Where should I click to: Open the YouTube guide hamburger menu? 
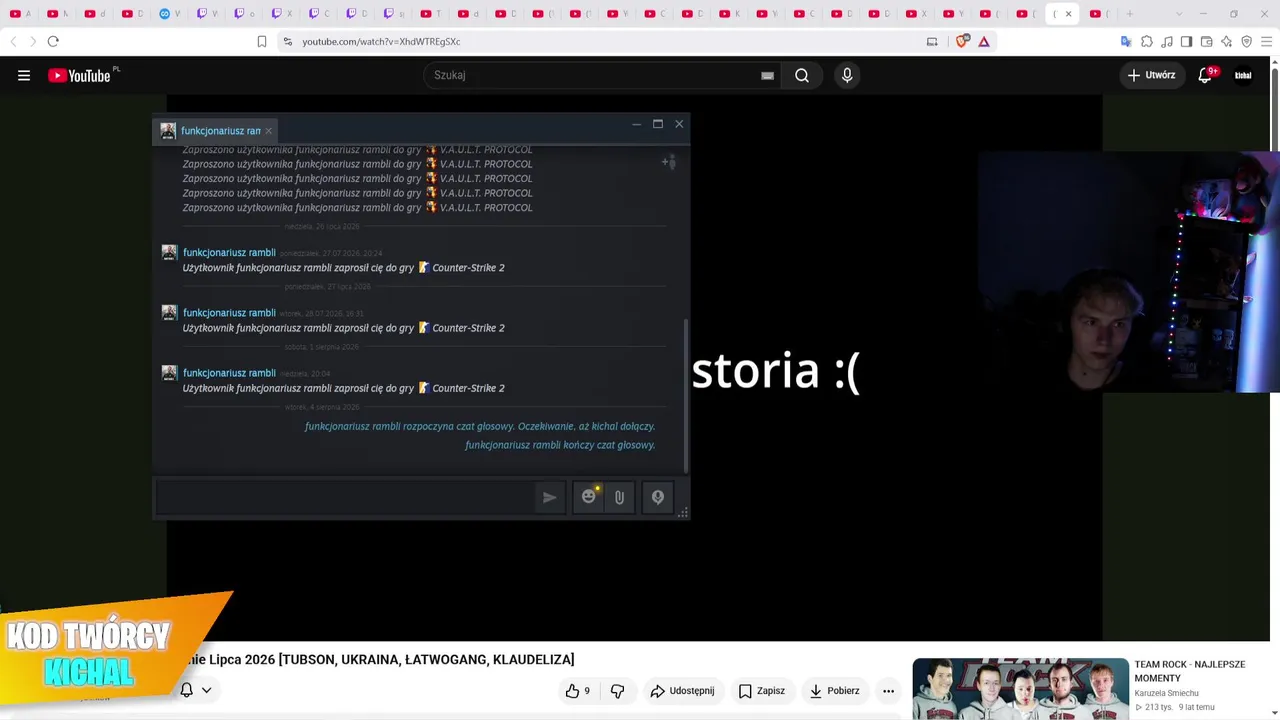(x=24, y=75)
